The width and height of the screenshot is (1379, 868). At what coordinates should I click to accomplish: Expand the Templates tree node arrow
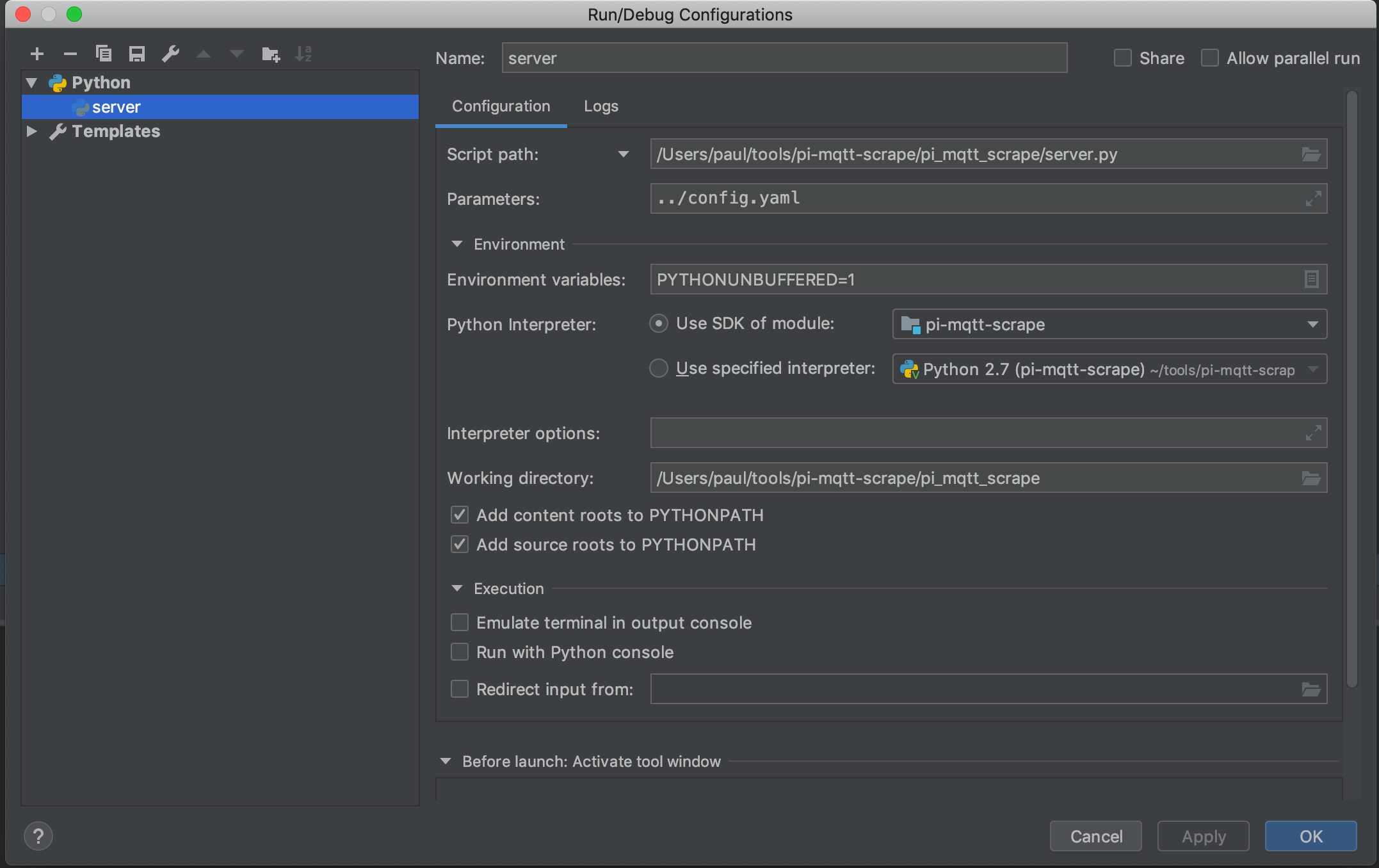(x=31, y=131)
